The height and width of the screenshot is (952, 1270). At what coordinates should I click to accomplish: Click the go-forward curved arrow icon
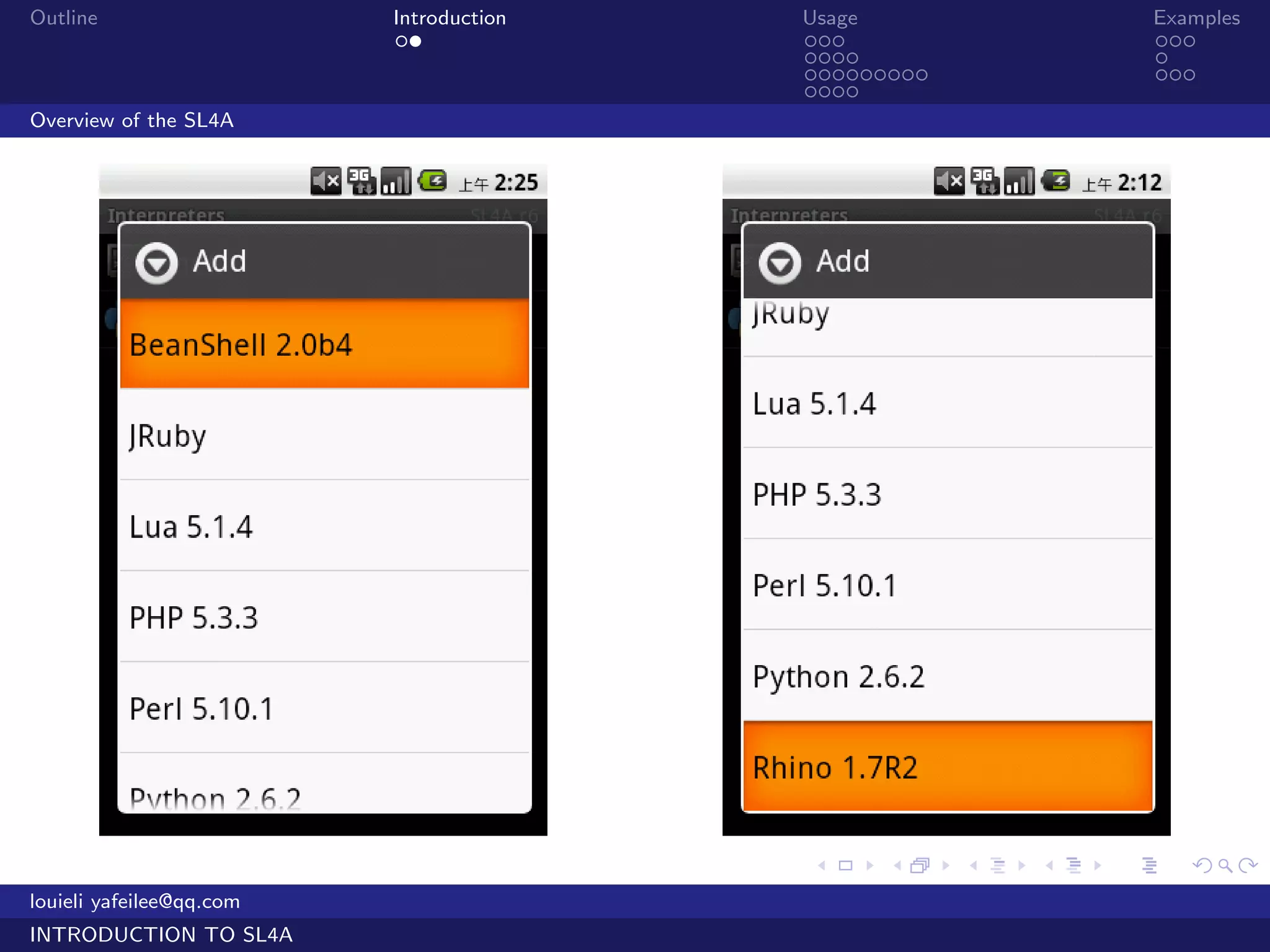1248,865
